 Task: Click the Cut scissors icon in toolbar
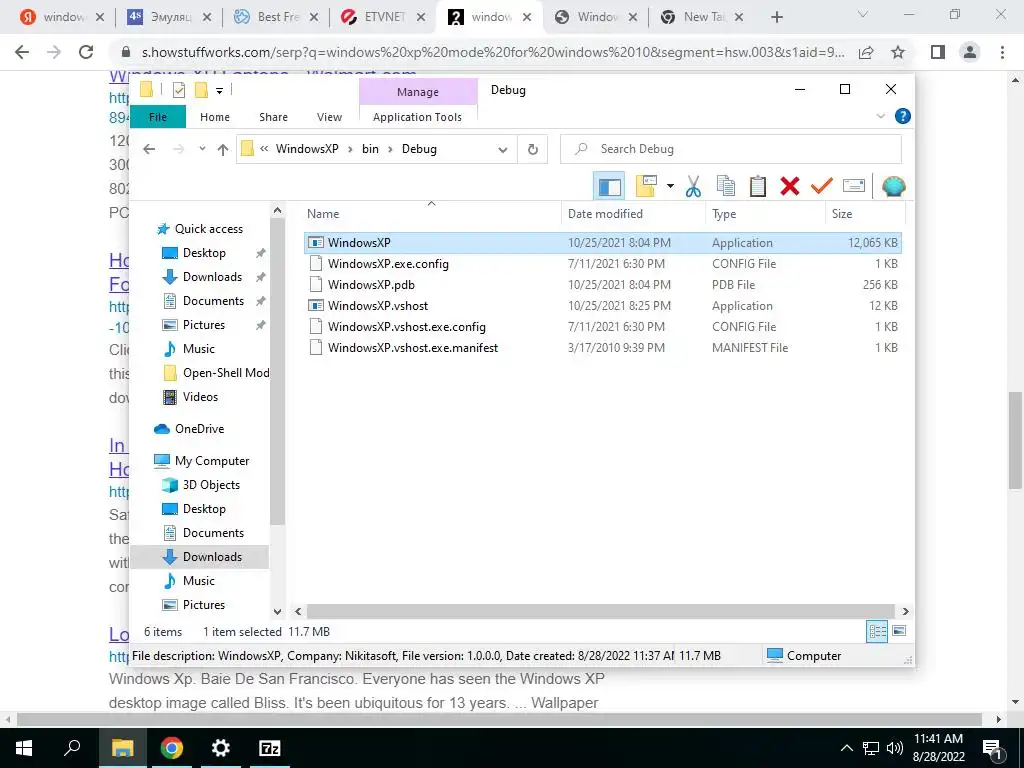pyautogui.click(x=693, y=186)
